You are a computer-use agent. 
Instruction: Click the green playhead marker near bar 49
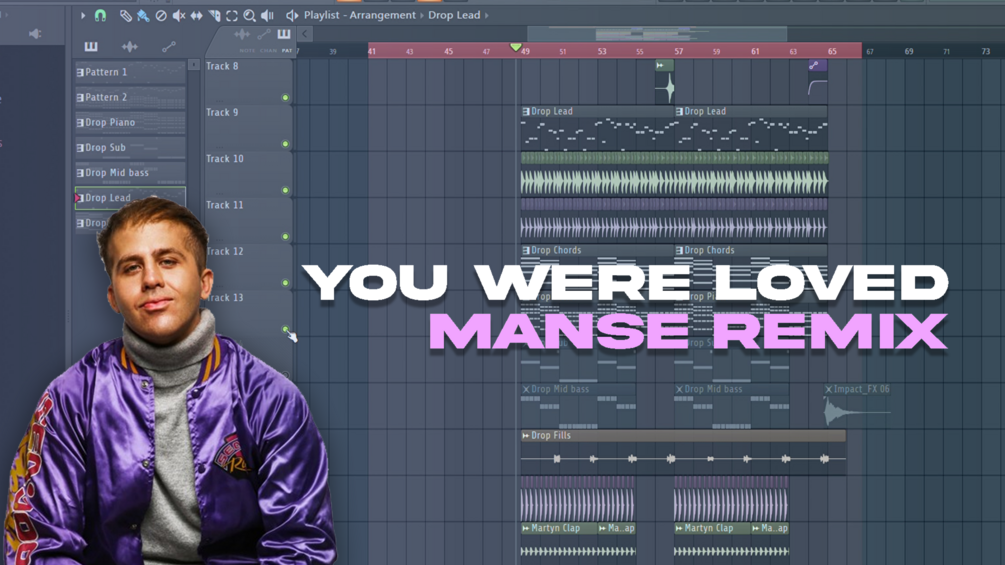tap(515, 47)
